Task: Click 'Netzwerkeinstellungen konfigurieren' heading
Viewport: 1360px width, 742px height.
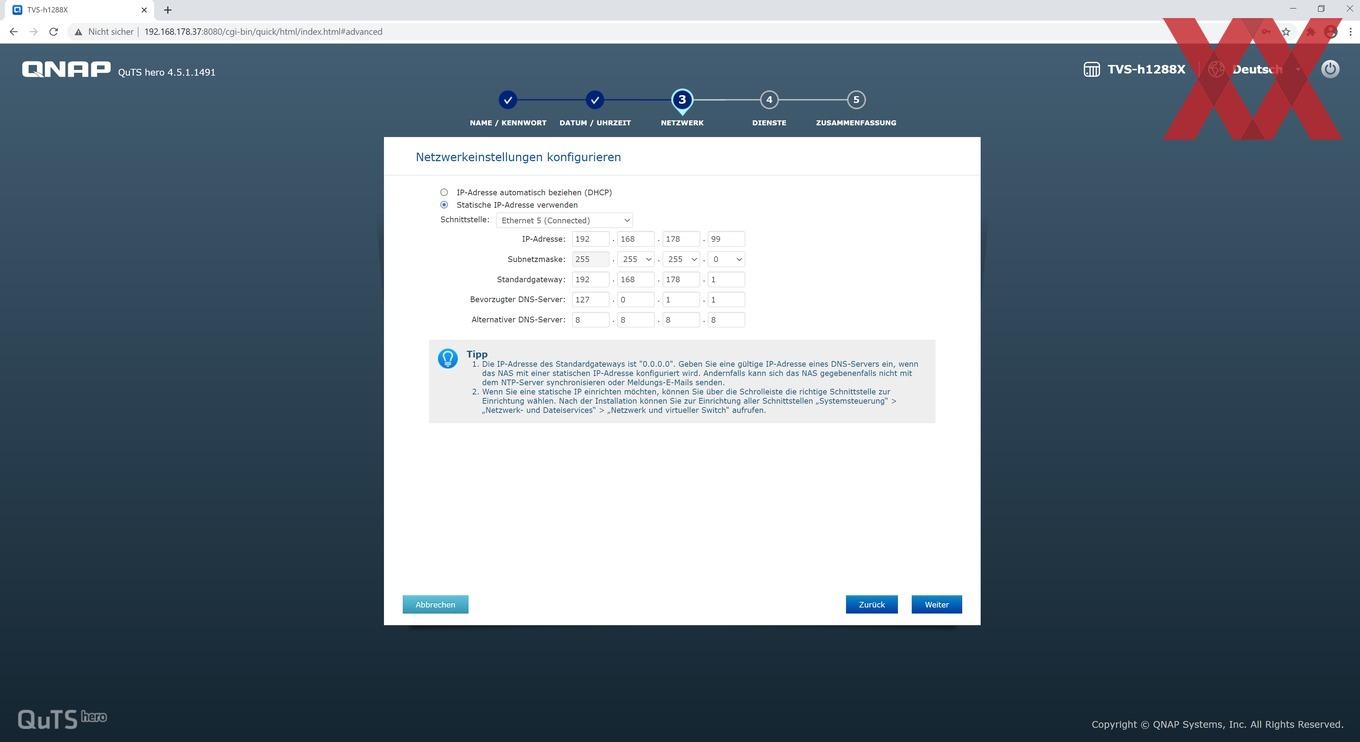Action: (x=518, y=157)
